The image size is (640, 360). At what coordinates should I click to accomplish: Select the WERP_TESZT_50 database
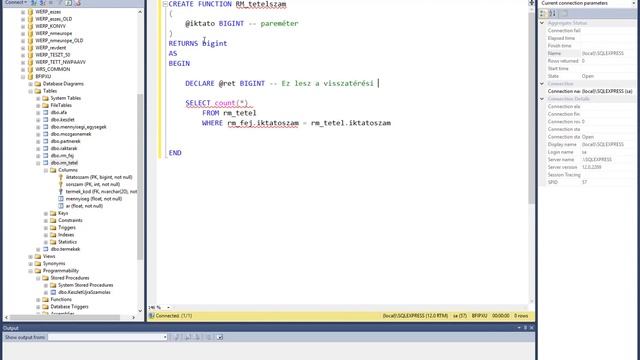(52, 55)
